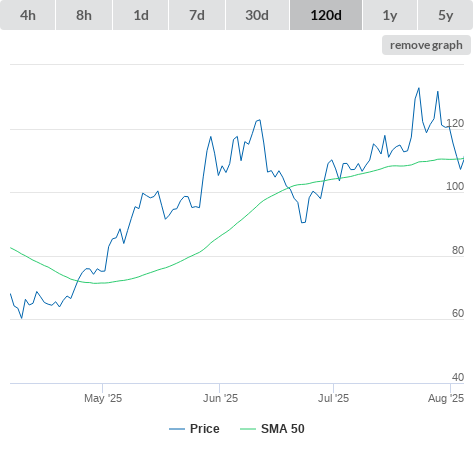Screen dimensions: 474x455
Task: Click the active 120d tab
Action: click(x=326, y=15)
